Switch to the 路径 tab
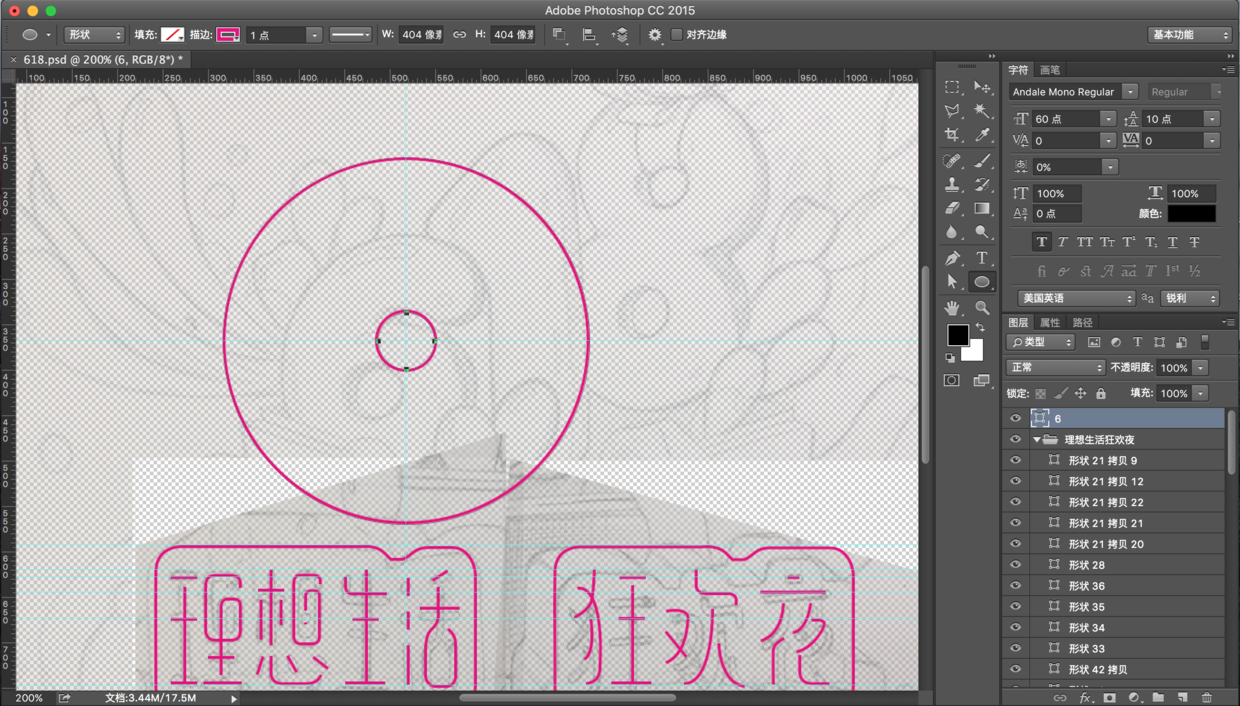 [x=1083, y=322]
